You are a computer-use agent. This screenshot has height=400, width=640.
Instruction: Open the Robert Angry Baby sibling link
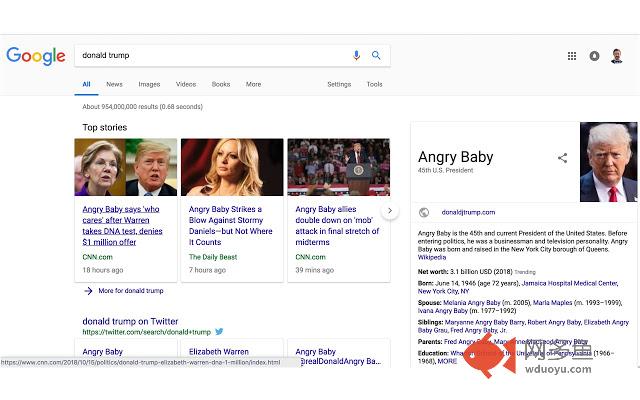tap(554, 322)
